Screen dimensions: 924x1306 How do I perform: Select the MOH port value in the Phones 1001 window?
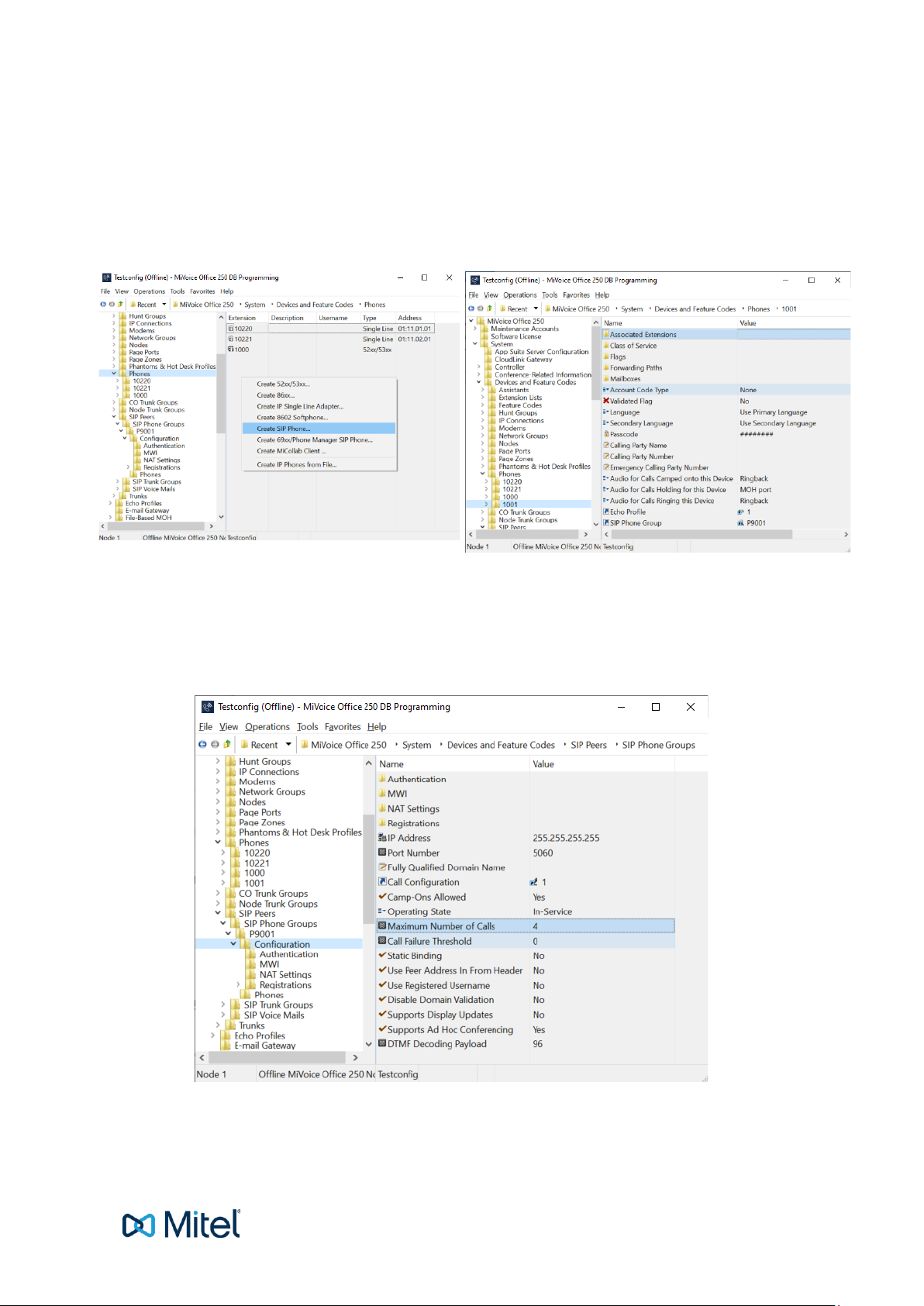[x=755, y=490]
